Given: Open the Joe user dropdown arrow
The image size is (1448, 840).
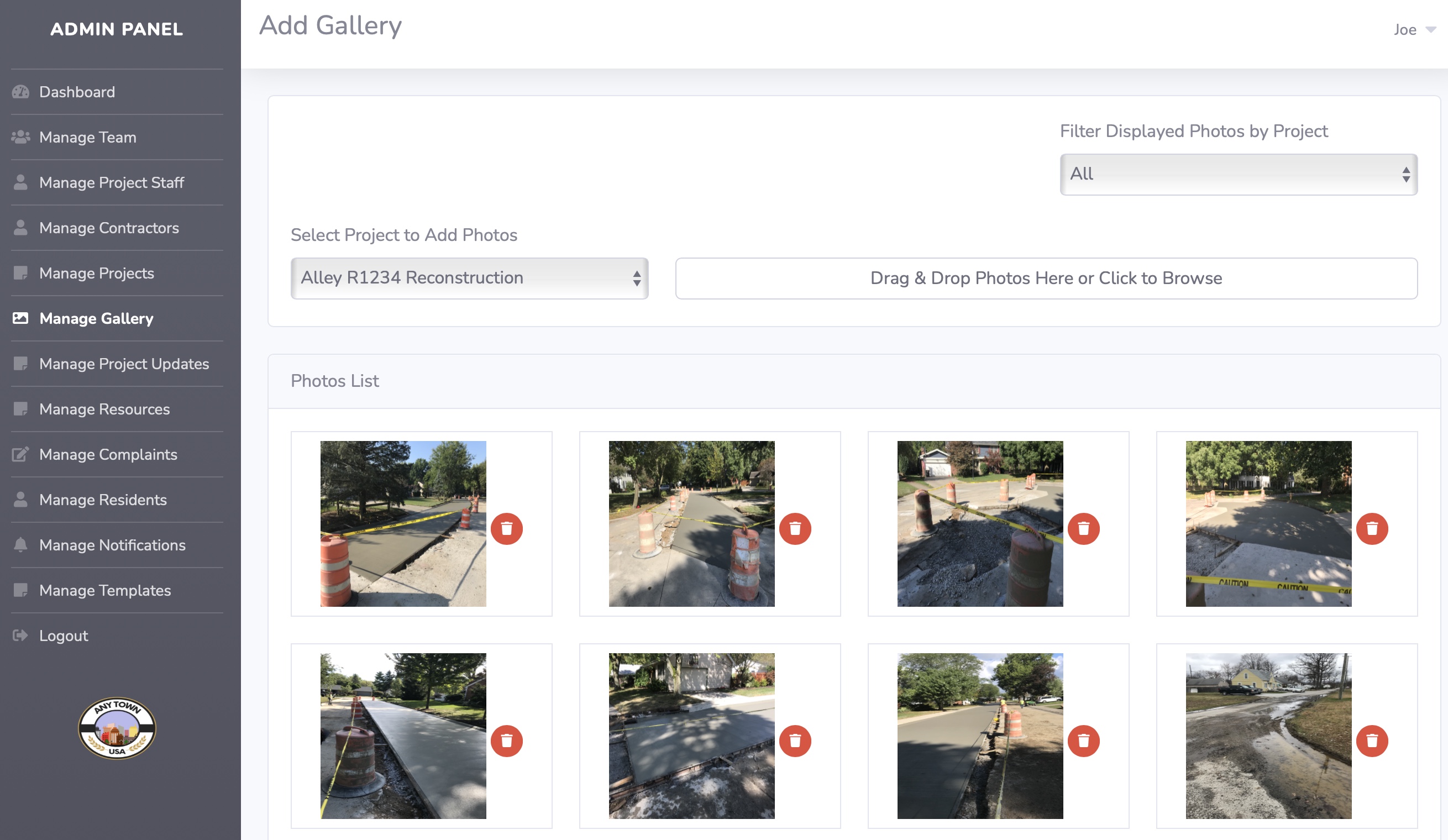Looking at the screenshot, I should 1431,30.
